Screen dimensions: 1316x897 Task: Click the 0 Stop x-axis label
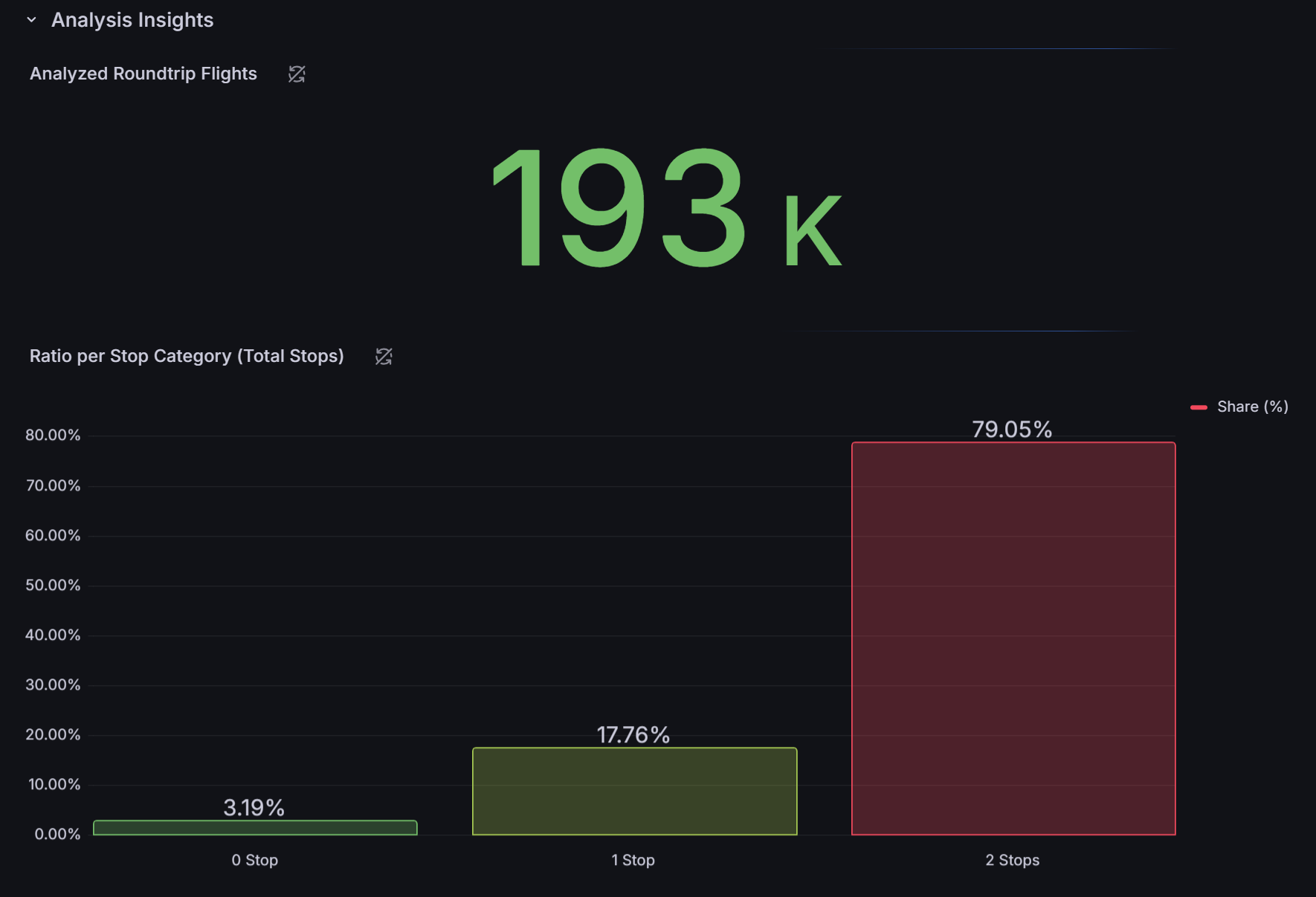point(254,860)
